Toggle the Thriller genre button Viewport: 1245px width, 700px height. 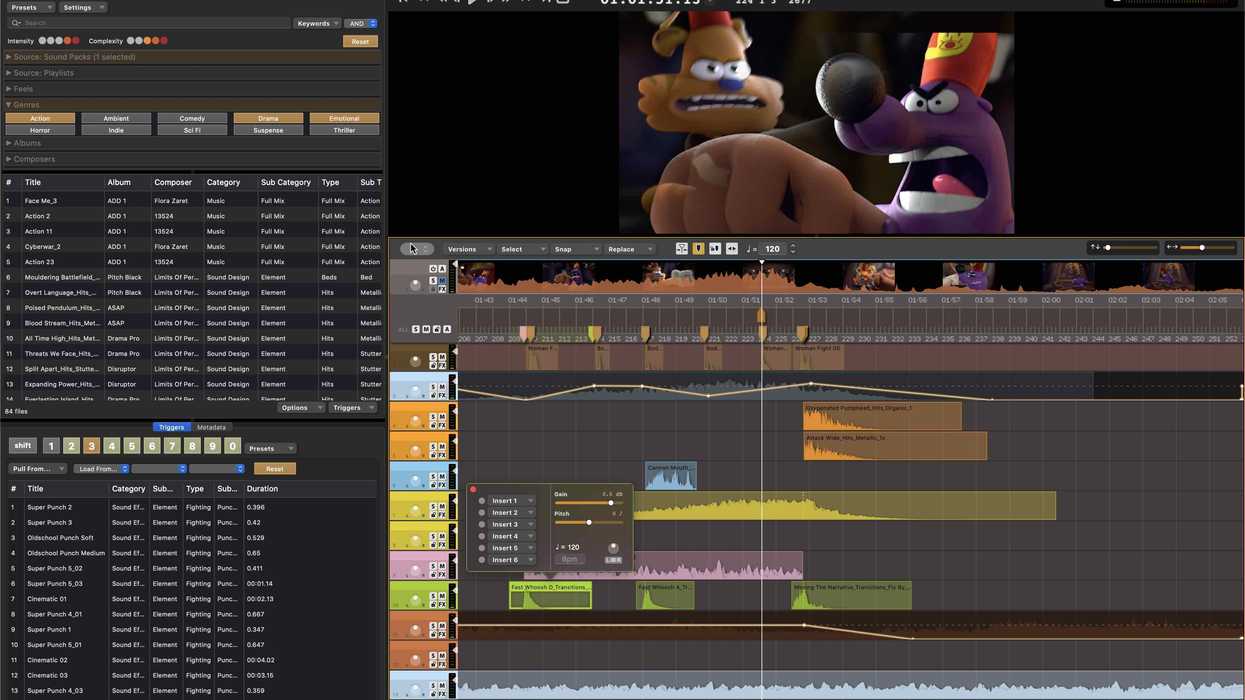point(344,130)
